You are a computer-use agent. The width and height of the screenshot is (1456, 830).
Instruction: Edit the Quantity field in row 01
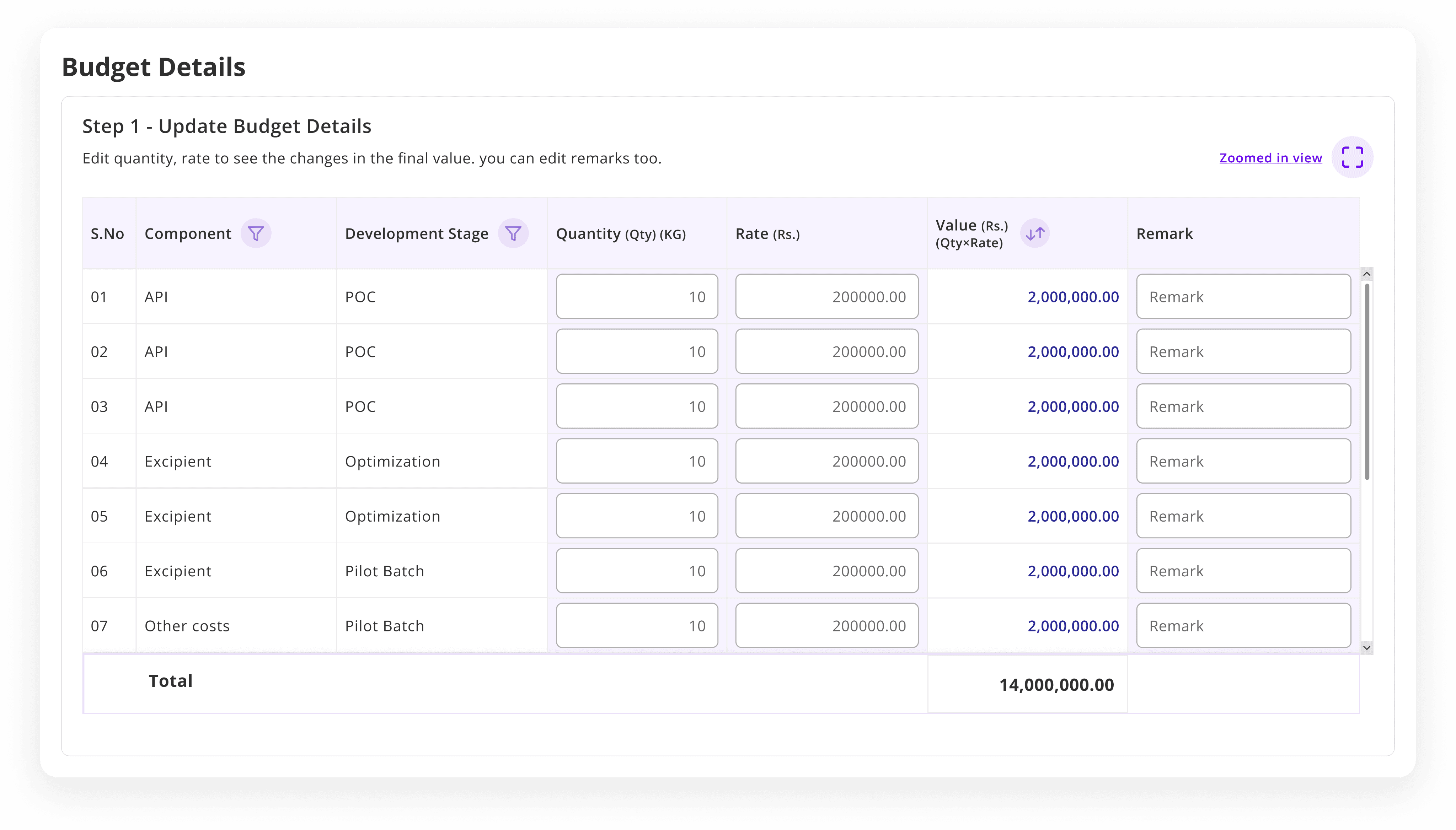pos(636,297)
